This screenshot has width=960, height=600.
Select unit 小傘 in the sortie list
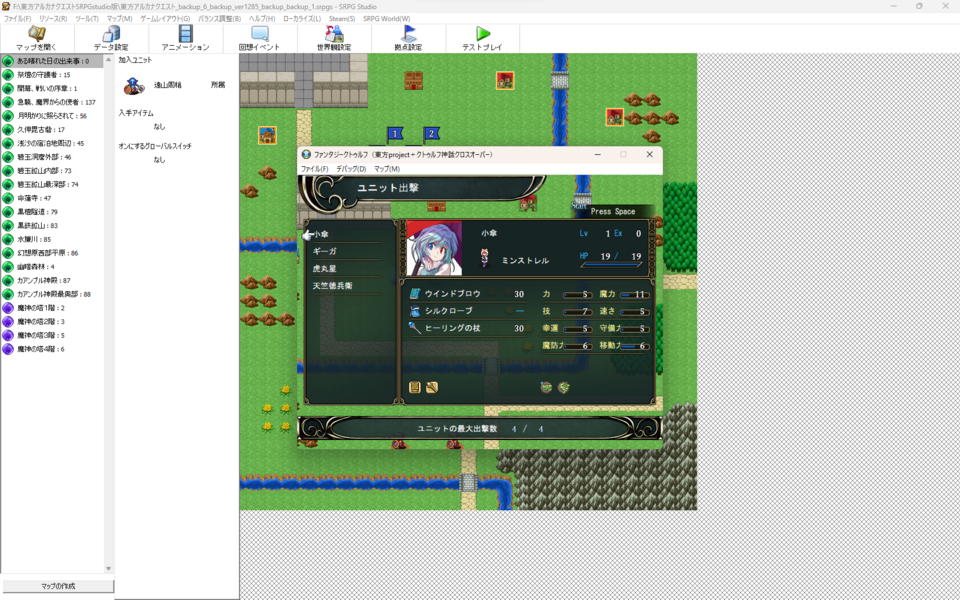tap(320, 234)
